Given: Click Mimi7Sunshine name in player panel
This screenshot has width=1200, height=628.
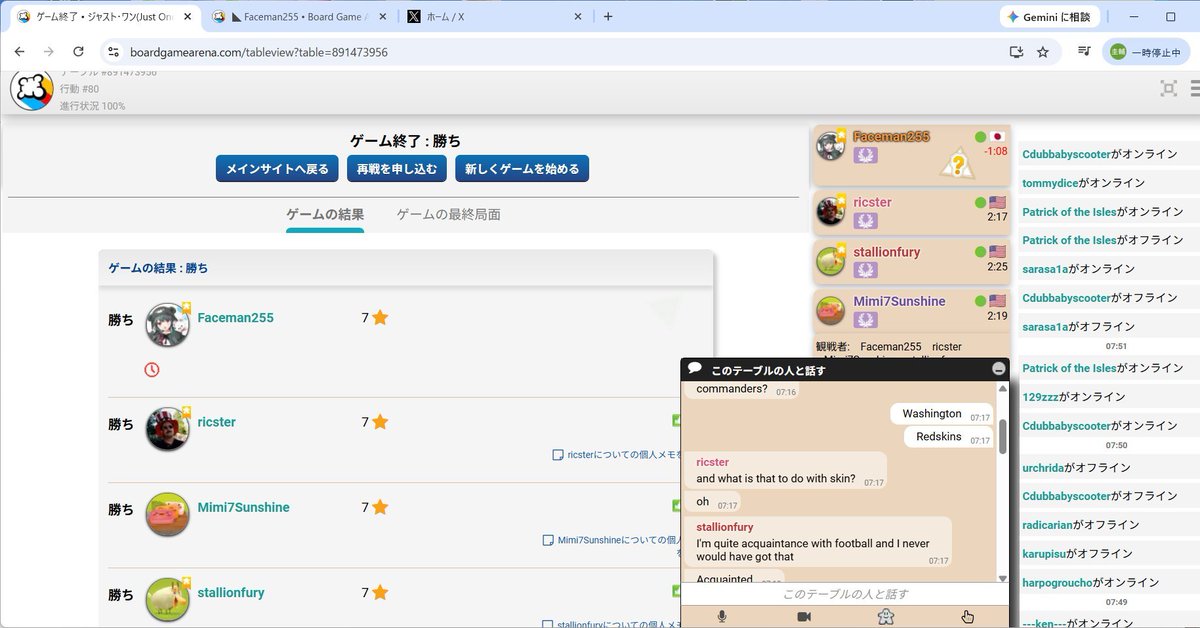Looking at the screenshot, I should (x=899, y=301).
